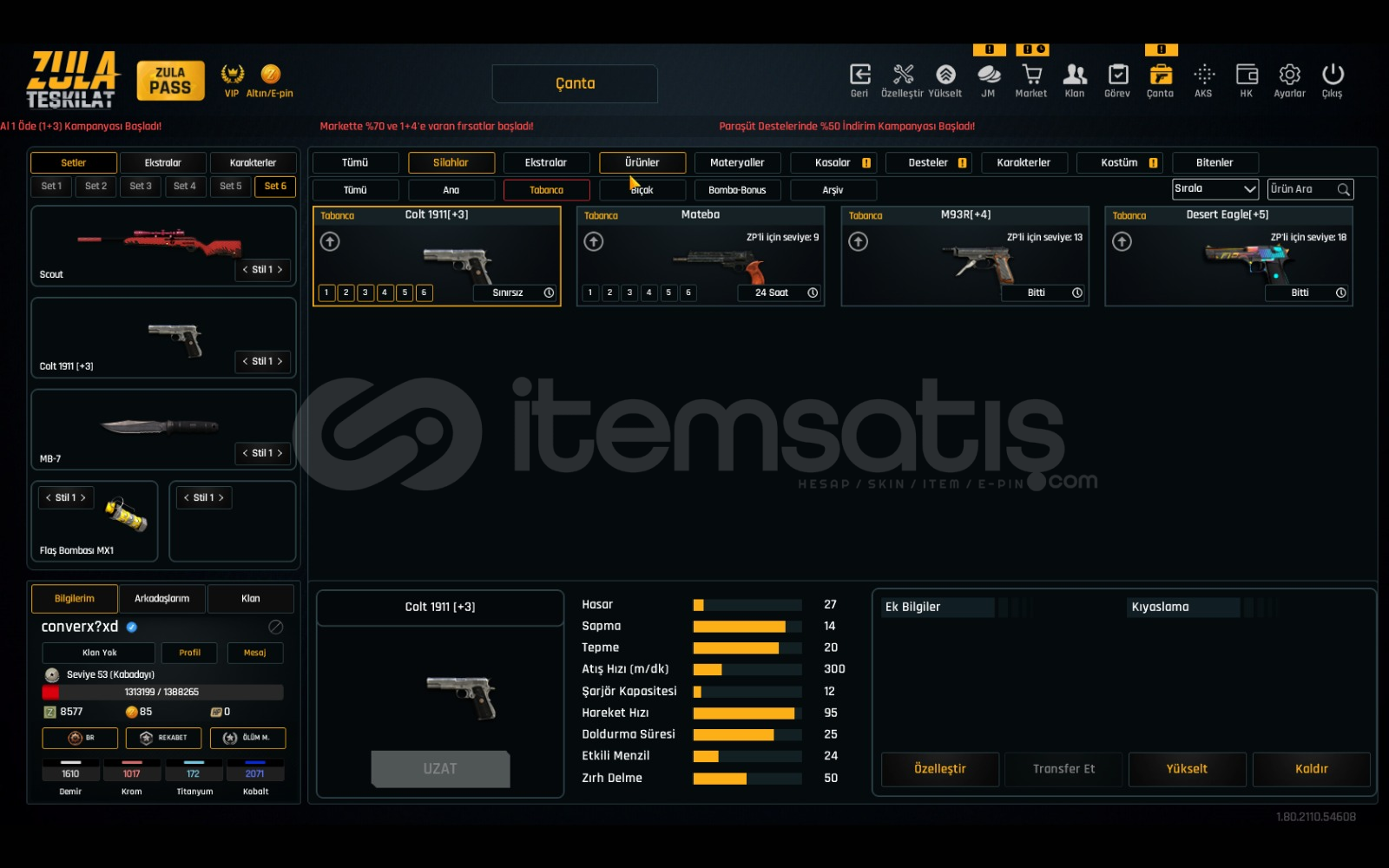
Task: Open the Arkadaşlarım tab
Action: [x=162, y=599]
